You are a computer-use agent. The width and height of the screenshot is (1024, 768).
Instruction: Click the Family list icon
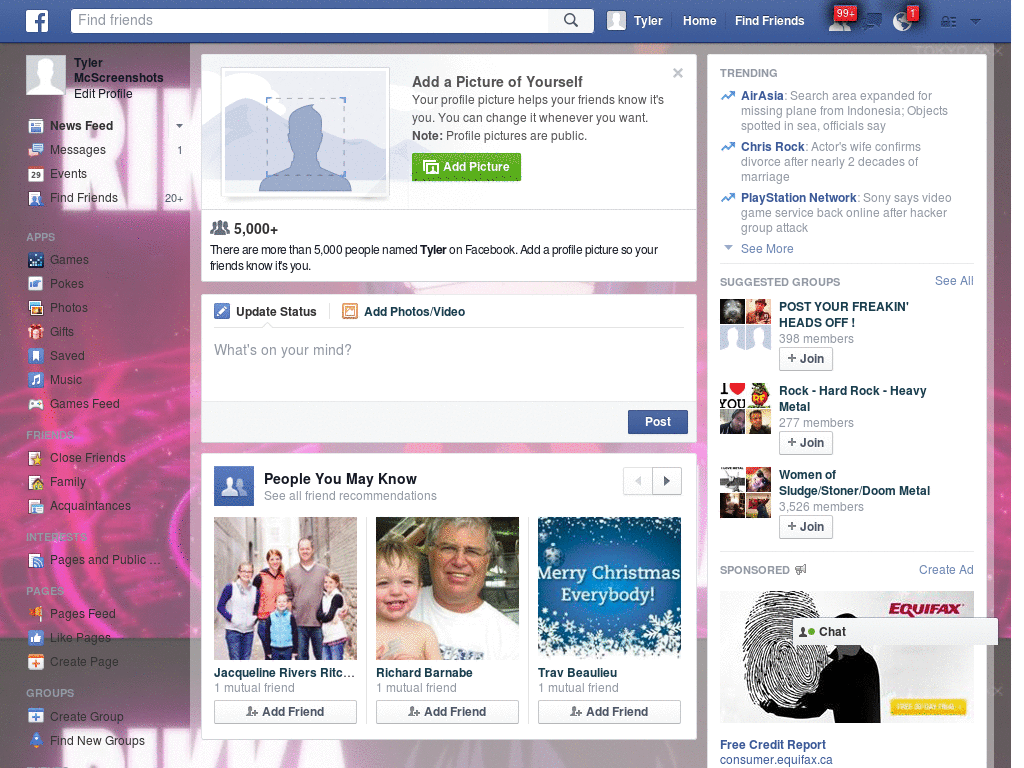[36, 482]
